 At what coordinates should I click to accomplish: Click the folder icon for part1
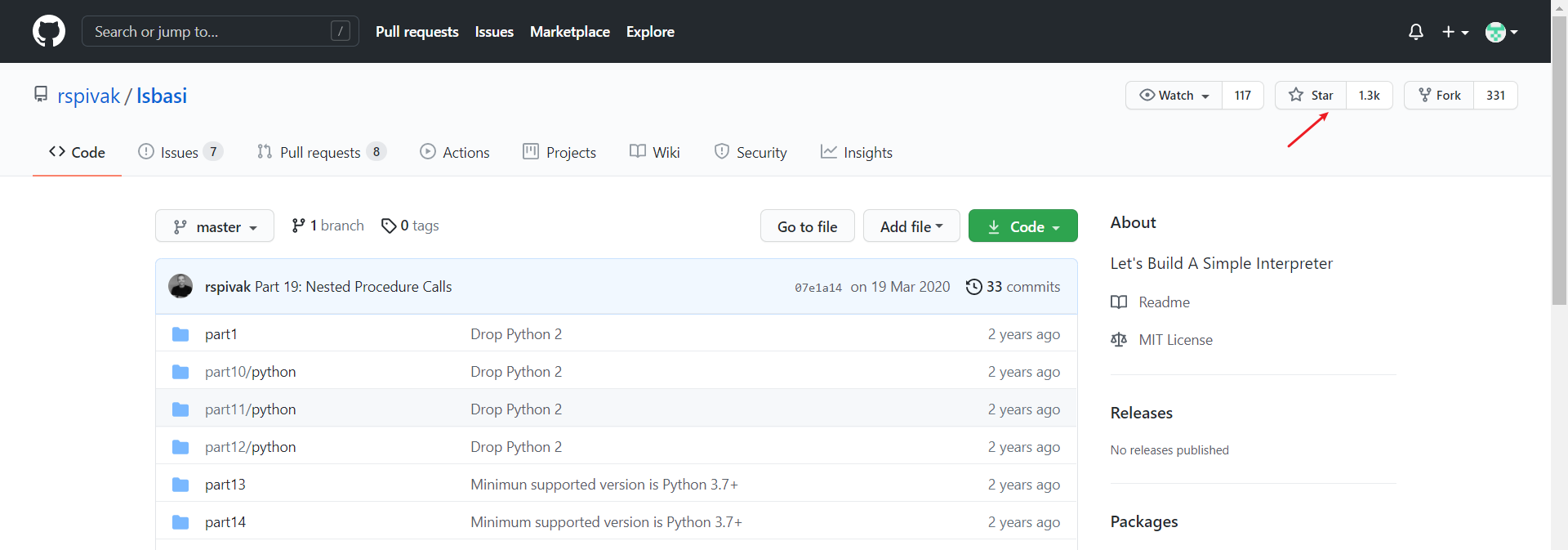pyautogui.click(x=180, y=334)
